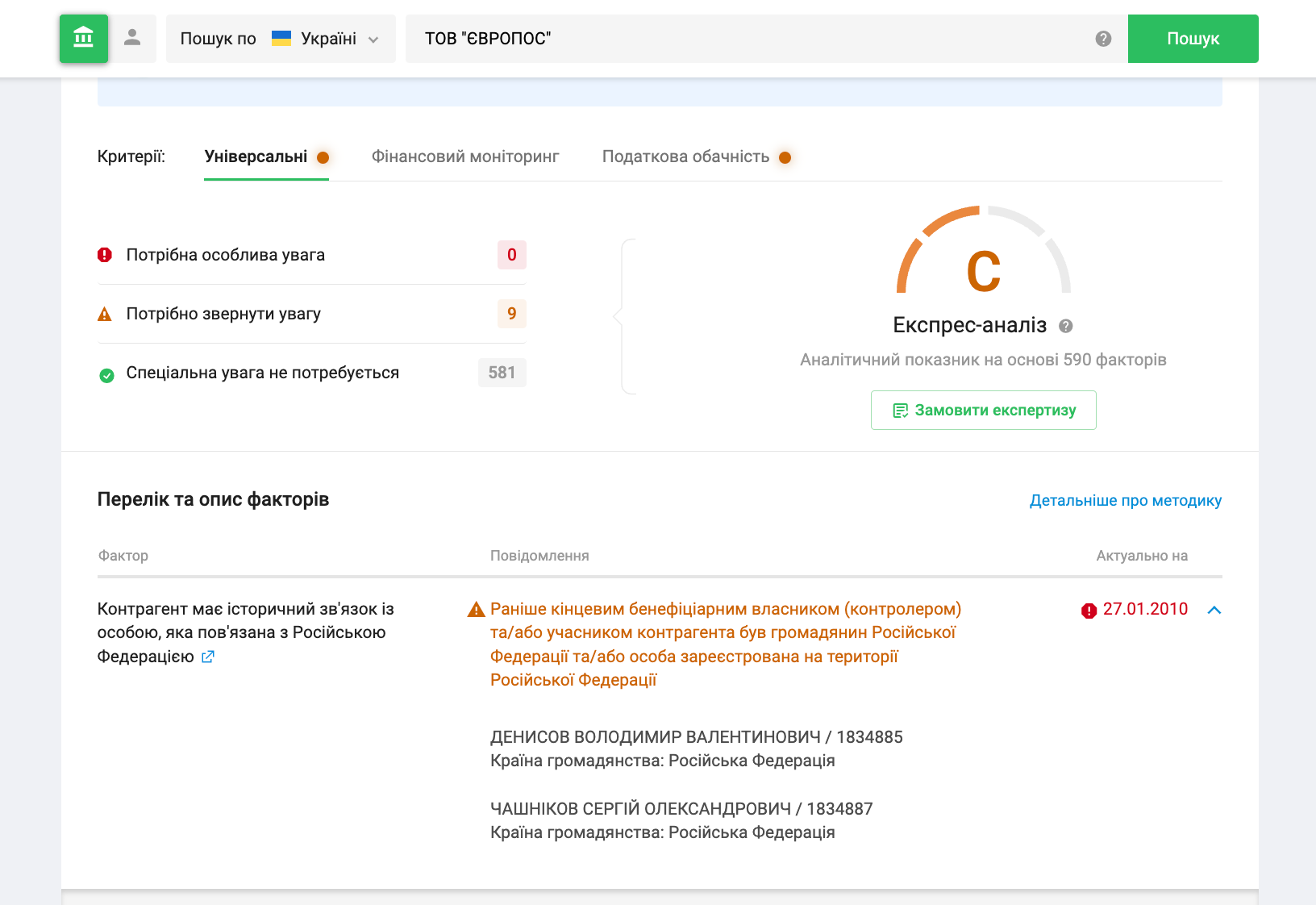1316x905 pixels.
Task: Click the red alert icon beside Потрібна особлива увага
Action: tap(105, 254)
